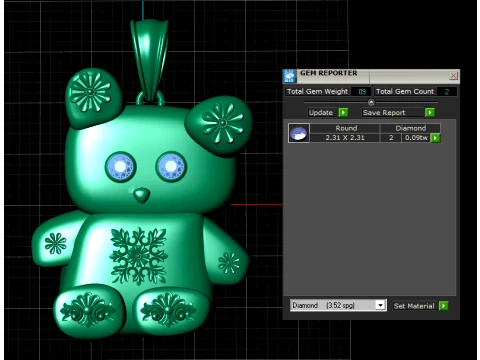The width and height of the screenshot is (480, 360).
Task: Click the Total Gem Weight value field
Action: tap(362, 91)
